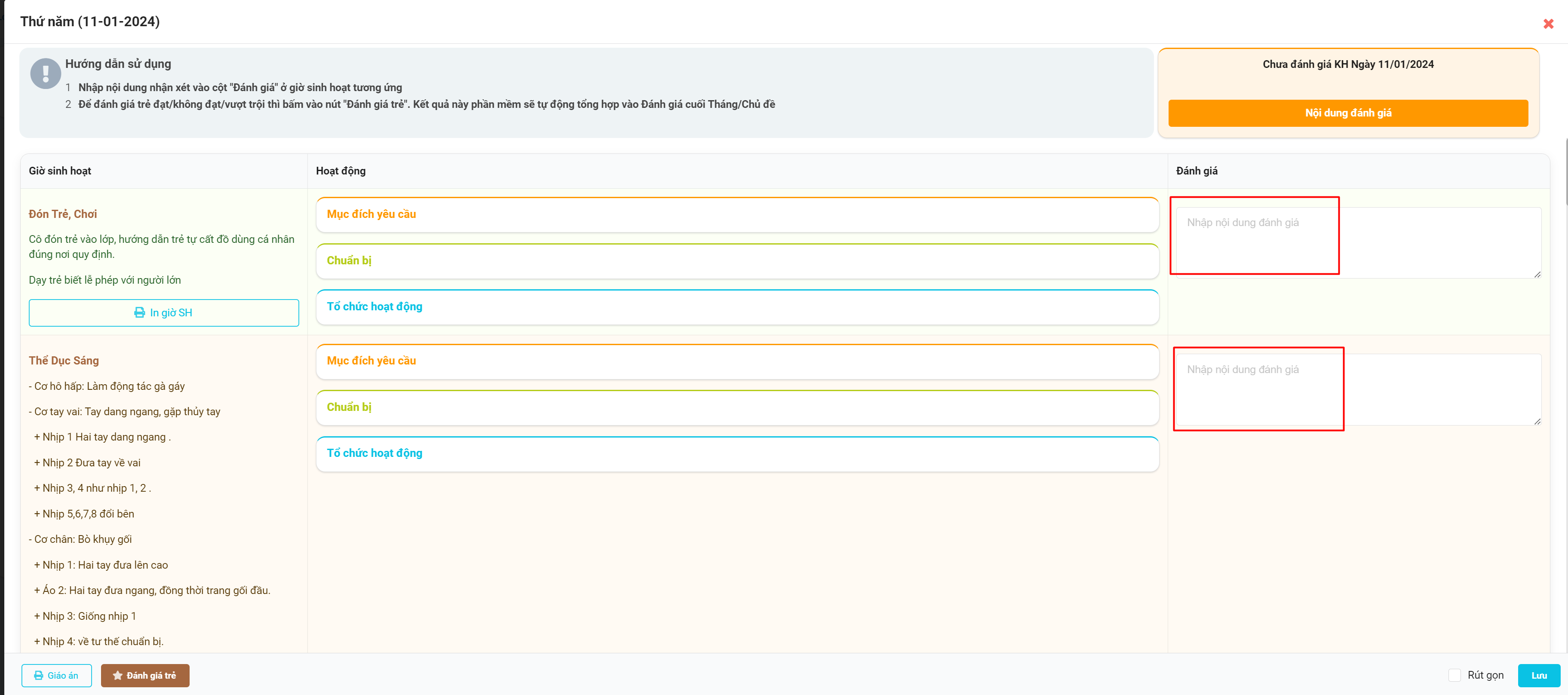Open the orange Nội dung đánh giá button

click(x=1347, y=113)
